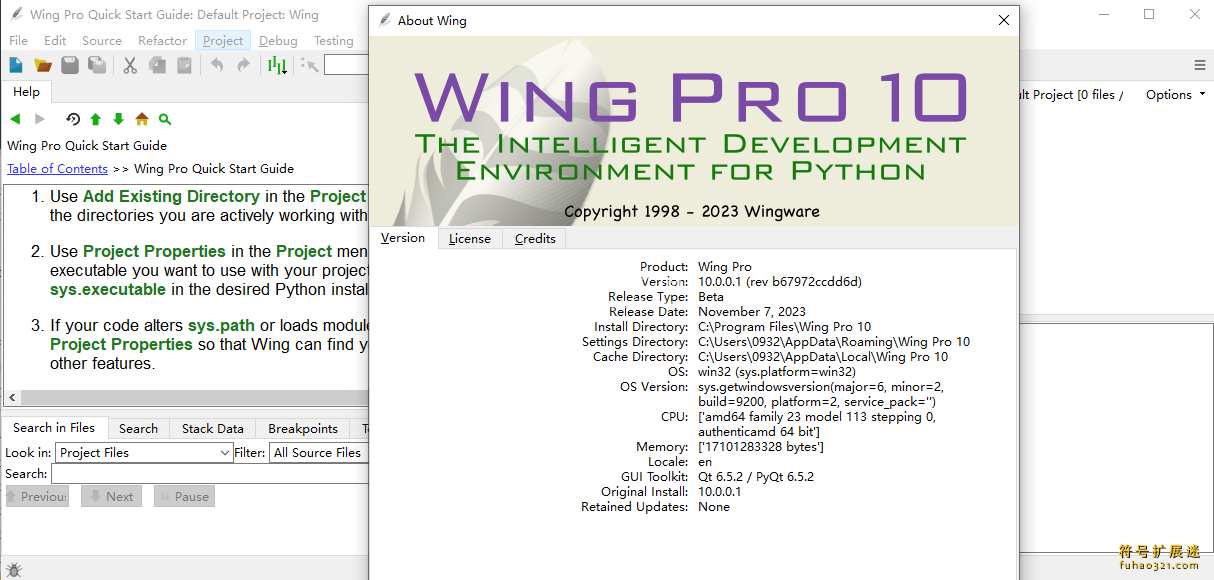Screen dimensions: 1214x580
Task: Click the Cut scissors icon
Action: pos(130,65)
